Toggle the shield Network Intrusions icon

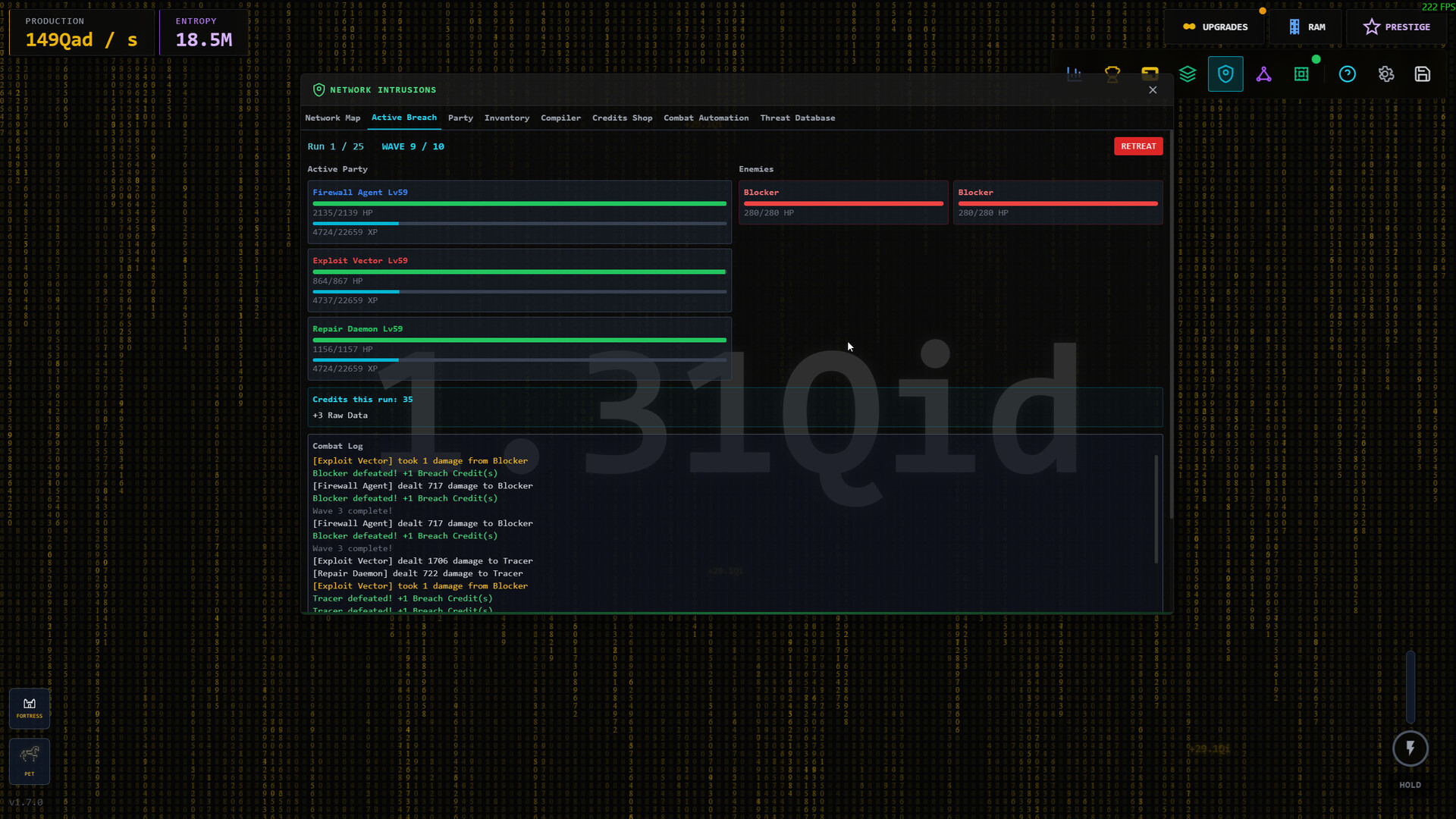1225,74
